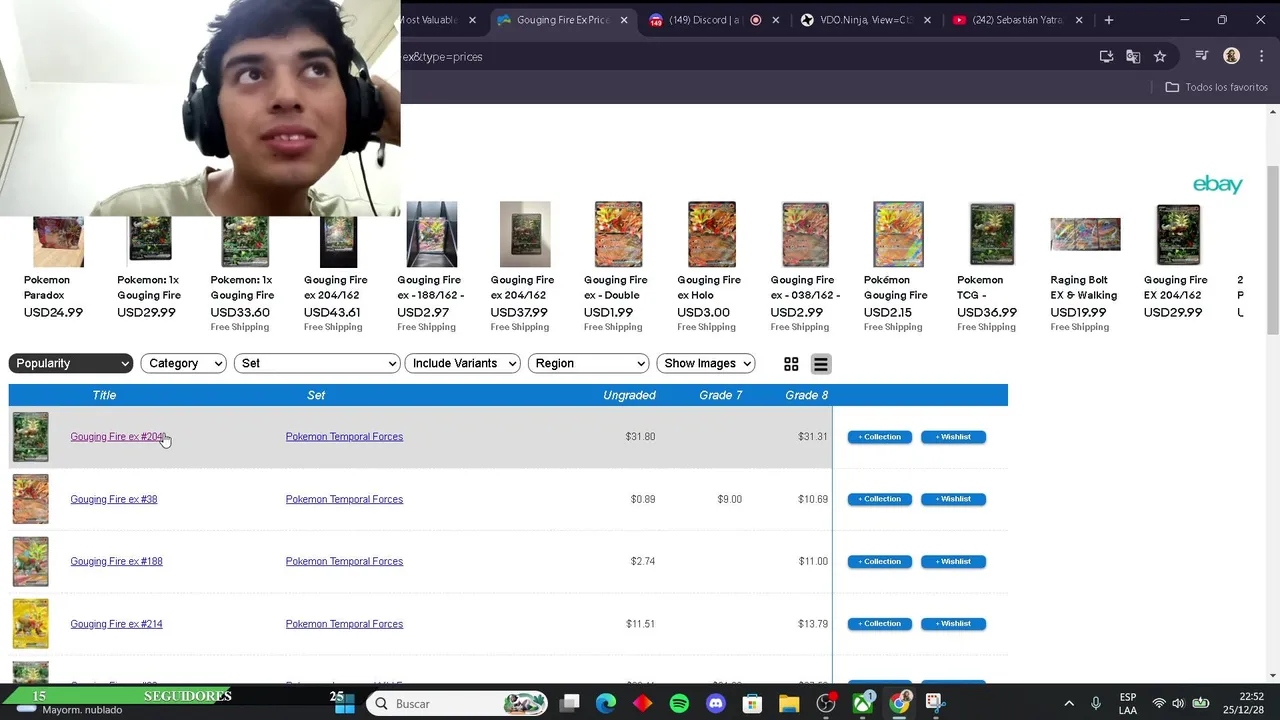Switch to list view of results
The height and width of the screenshot is (720, 1280).
point(820,364)
